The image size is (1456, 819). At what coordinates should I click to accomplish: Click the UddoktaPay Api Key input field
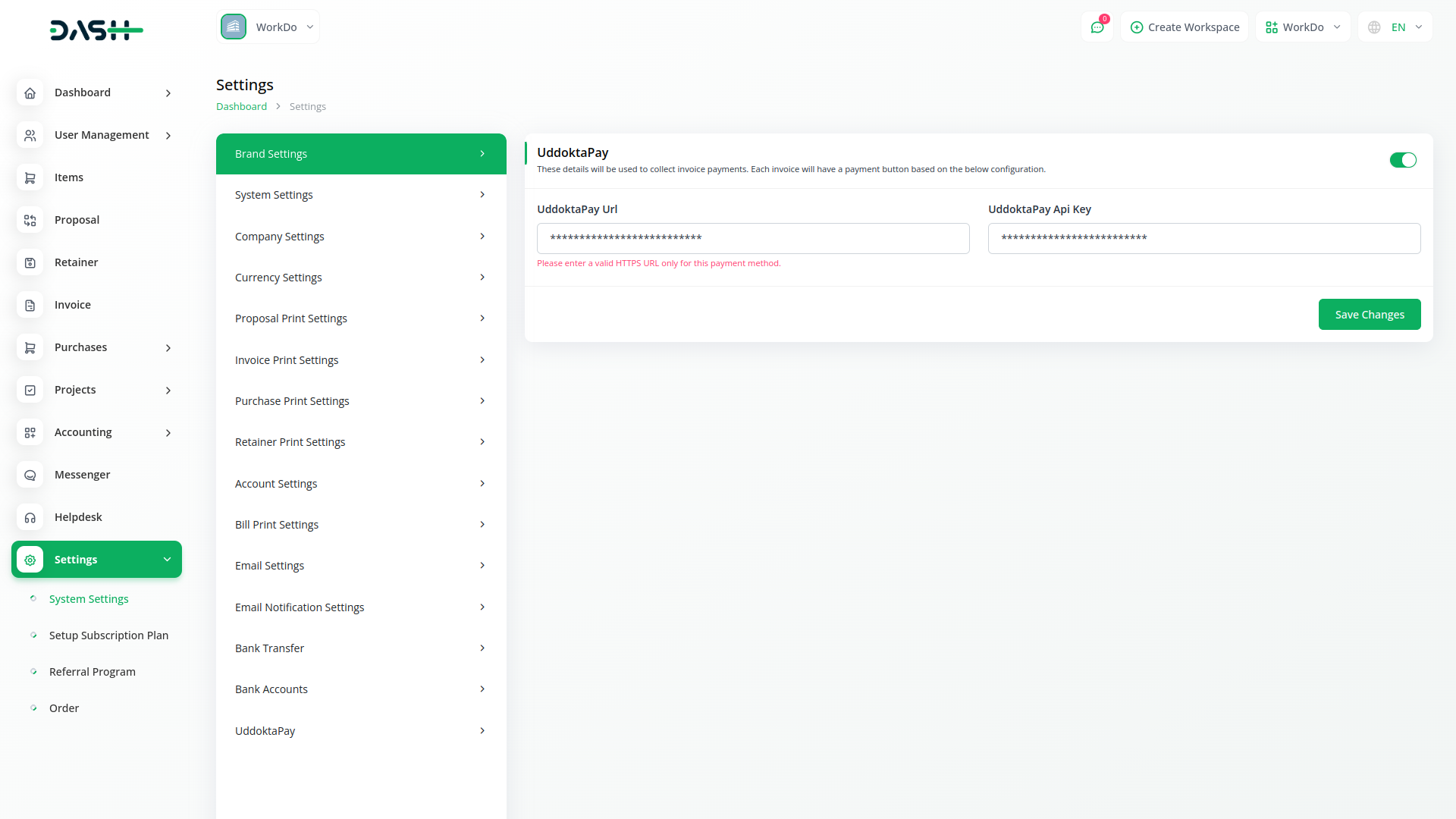[x=1204, y=238]
